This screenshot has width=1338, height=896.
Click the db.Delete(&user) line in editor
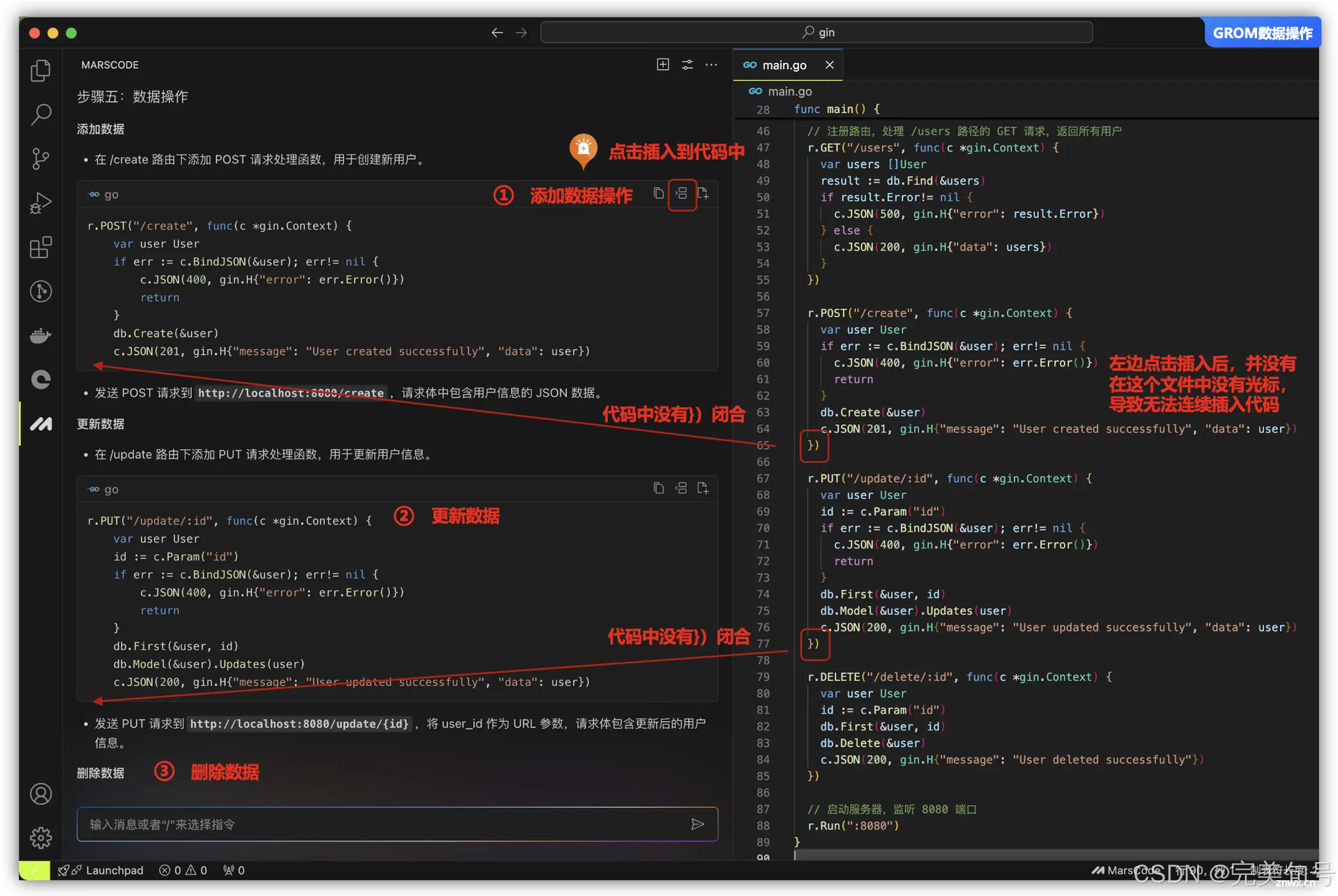(873, 743)
